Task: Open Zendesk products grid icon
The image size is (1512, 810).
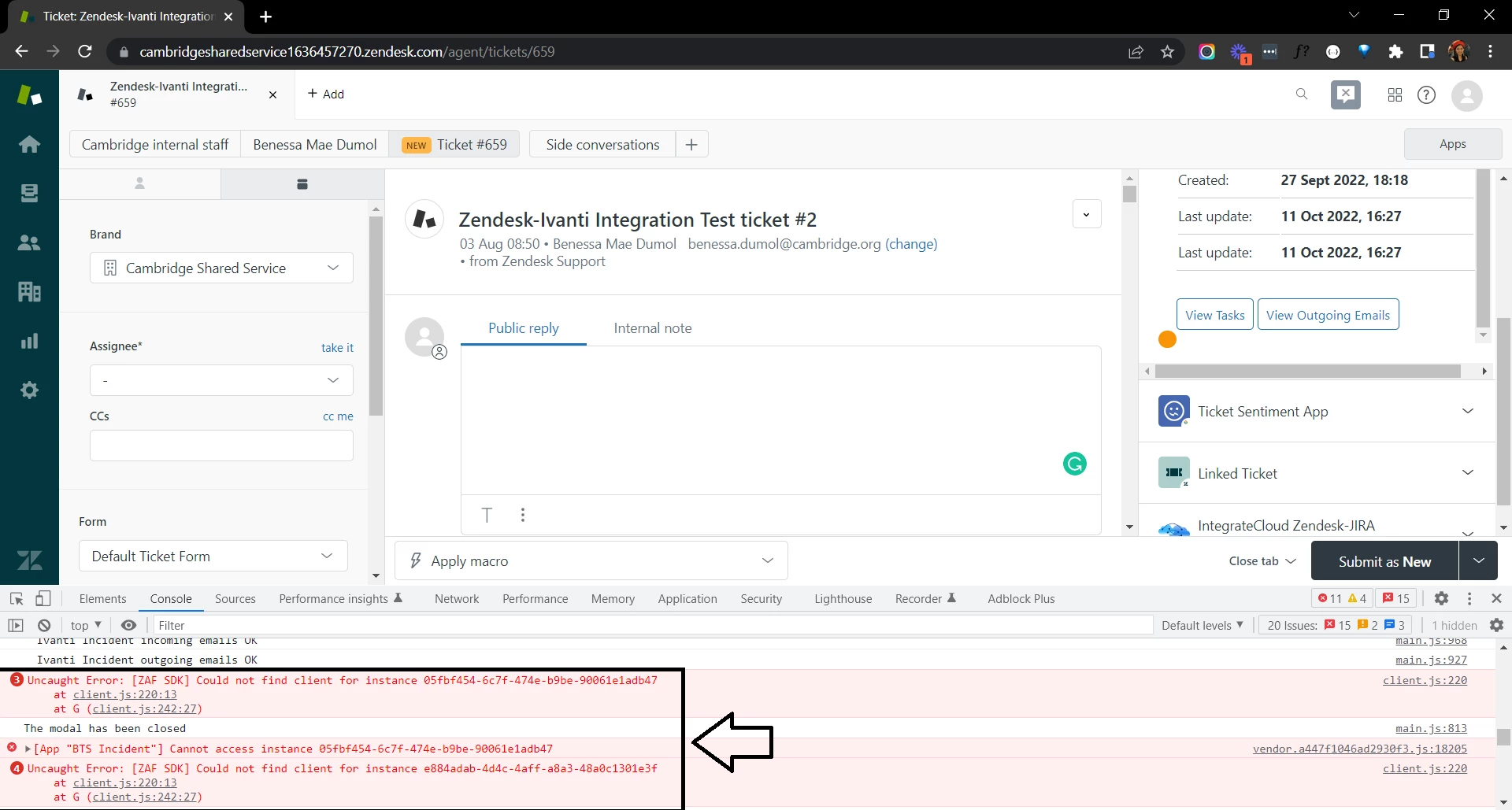Action: (x=1395, y=94)
